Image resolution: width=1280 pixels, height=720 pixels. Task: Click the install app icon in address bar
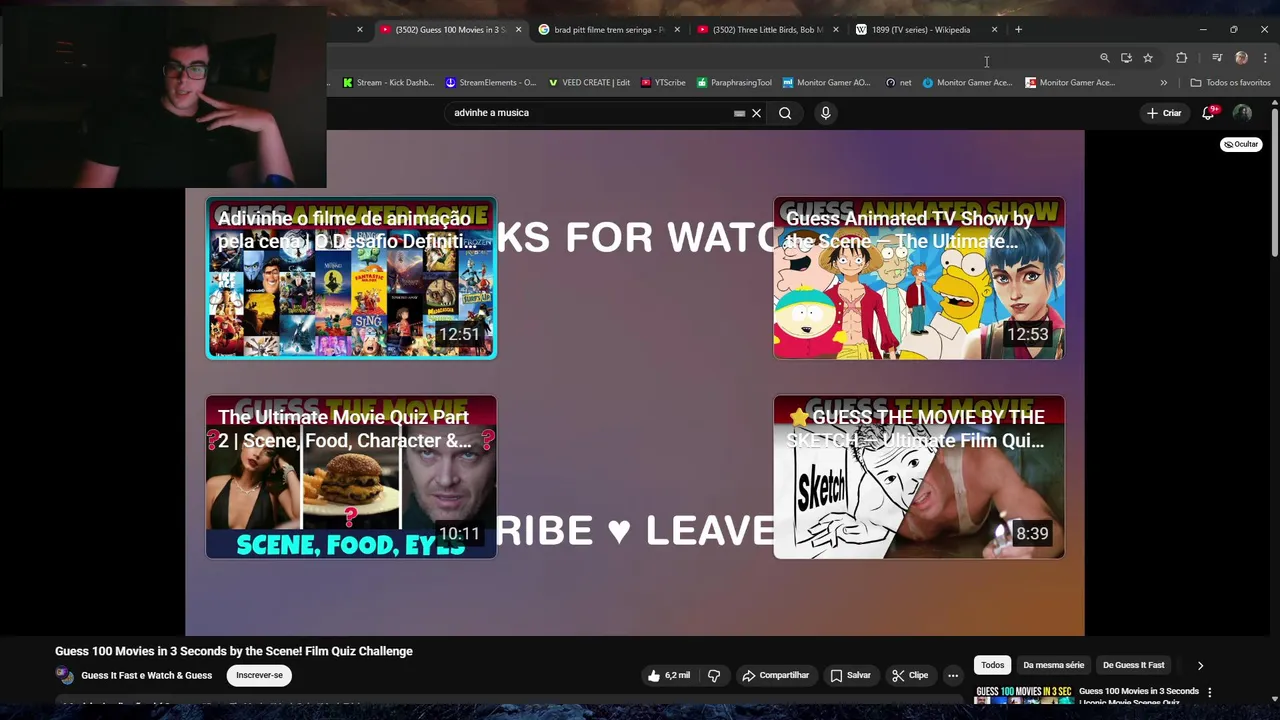(x=1126, y=58)
